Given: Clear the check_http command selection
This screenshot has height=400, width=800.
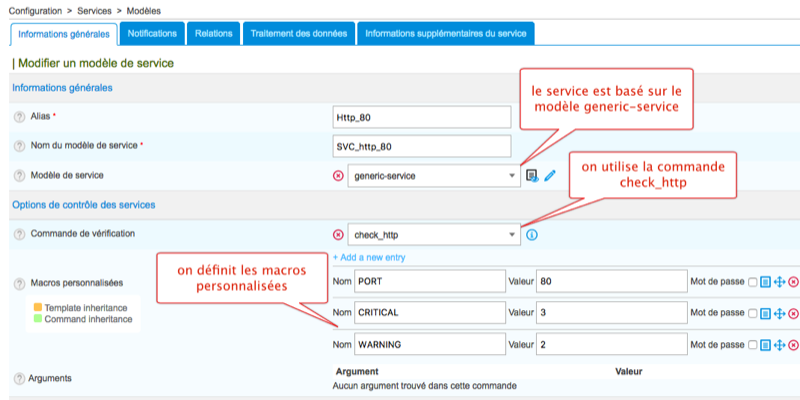Looking at the screenshot, I should click(x=338, y=235).
